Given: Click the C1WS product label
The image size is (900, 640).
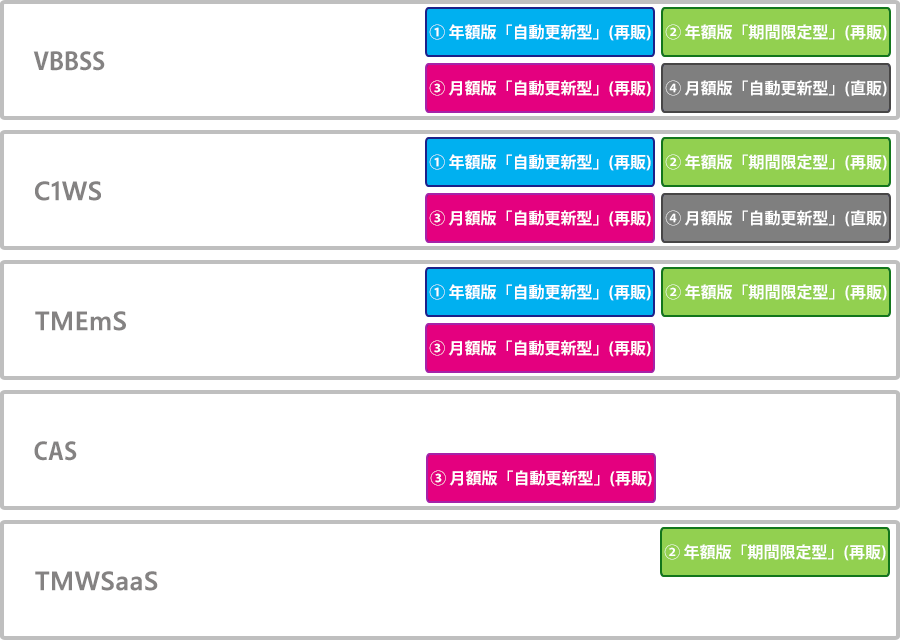Looking at the screenshot, I should (68, 192).
